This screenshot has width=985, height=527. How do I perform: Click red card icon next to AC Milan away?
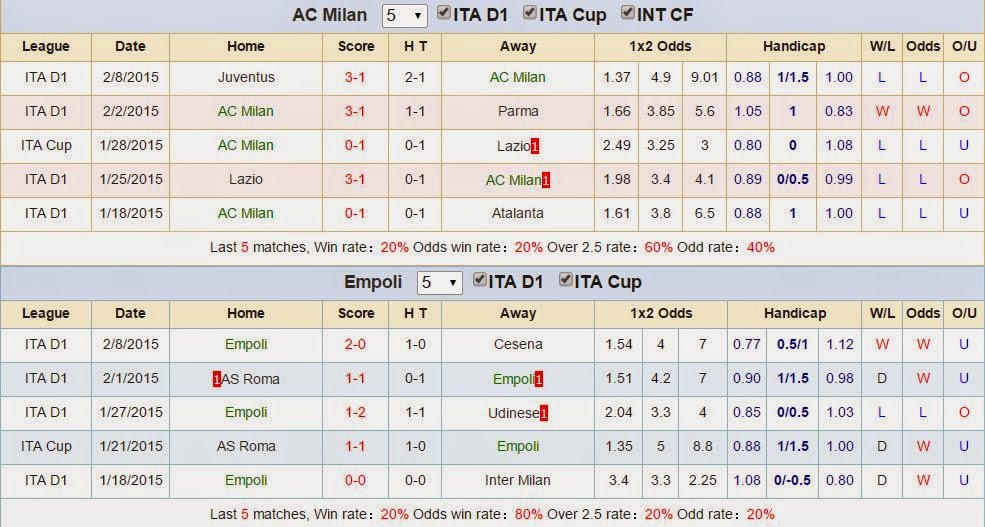[546, 180]
